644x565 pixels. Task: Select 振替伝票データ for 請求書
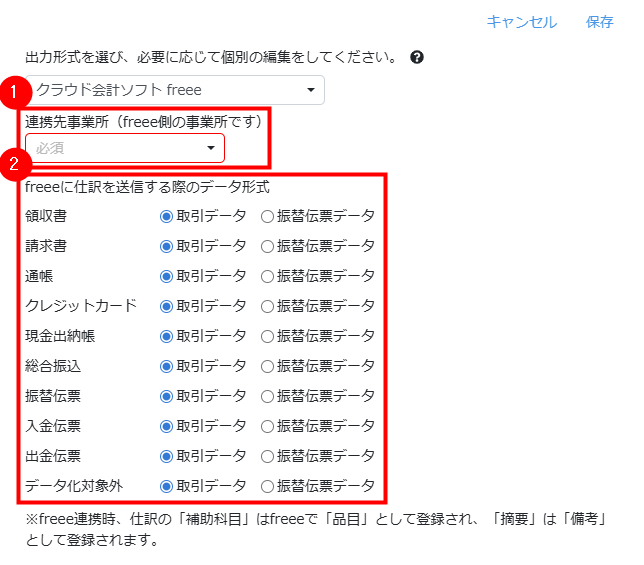pyautogui.click(x=267, y=246)
